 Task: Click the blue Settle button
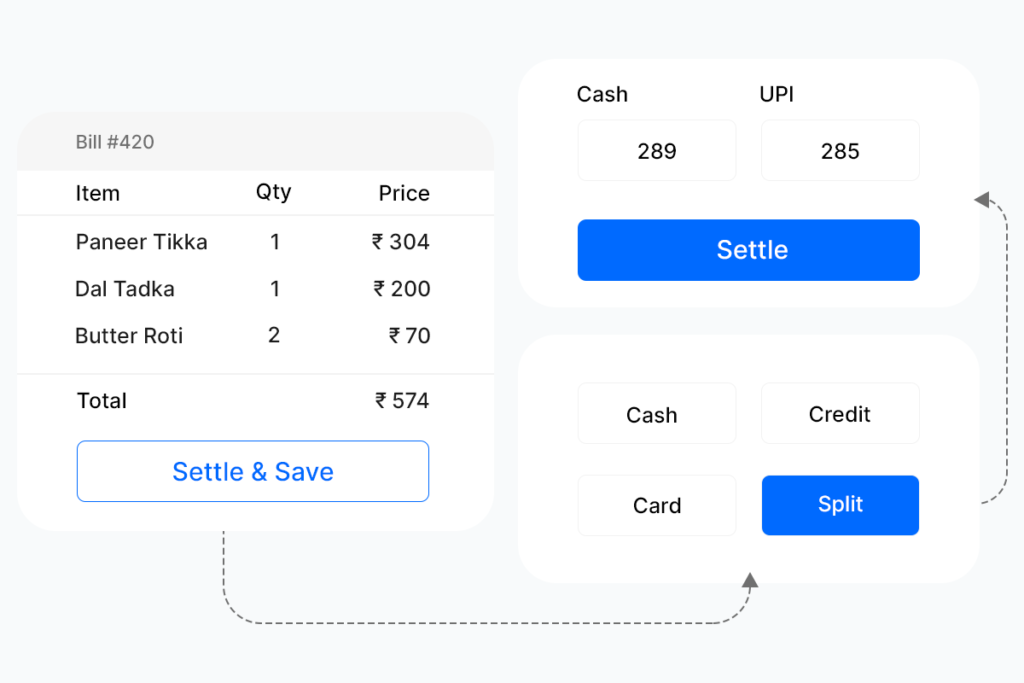click(748, 250)
